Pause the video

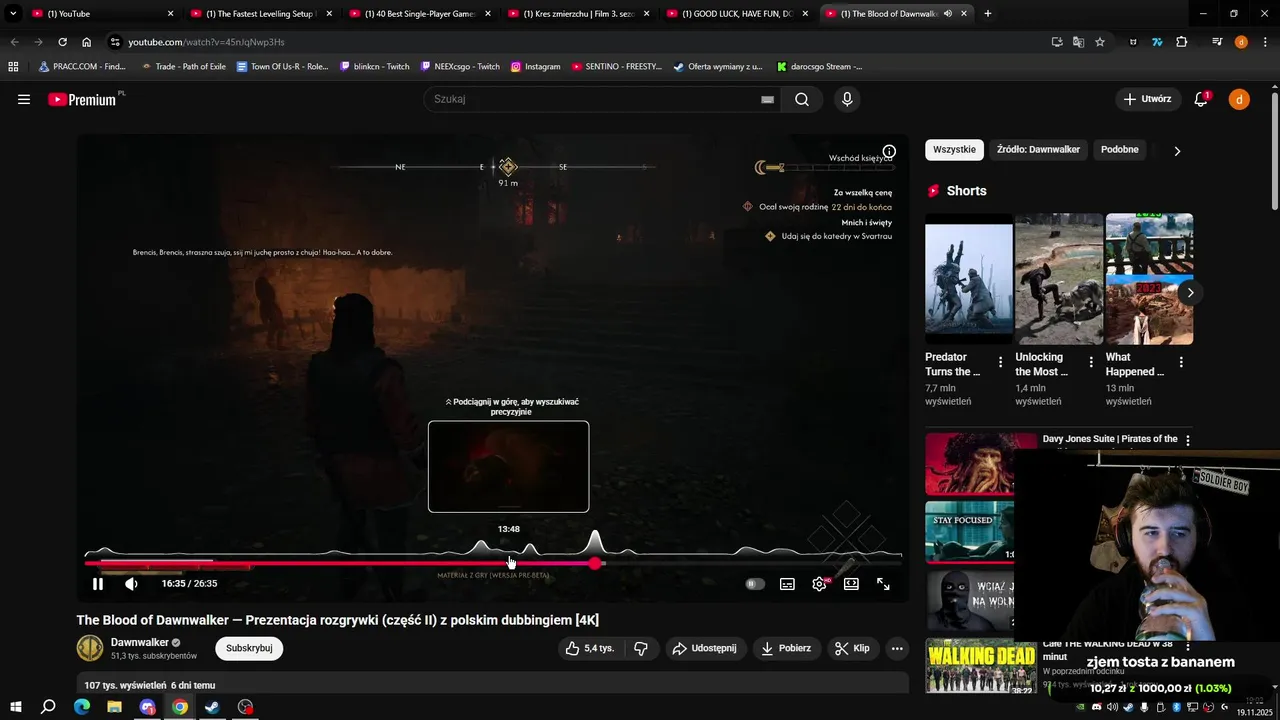(x=97, y=584)
